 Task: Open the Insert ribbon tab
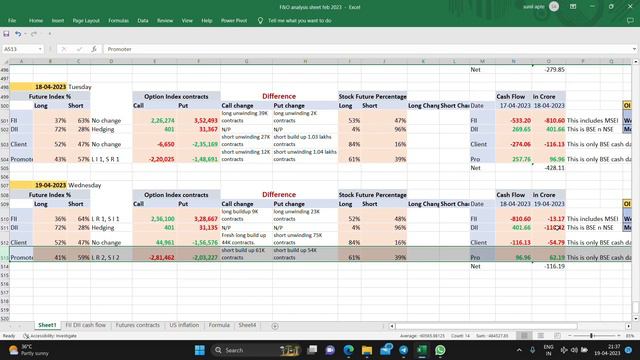pyautogui.click(x=58, y=20)
